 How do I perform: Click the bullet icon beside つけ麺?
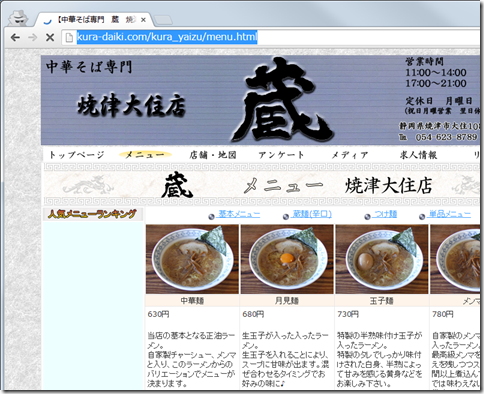(367, 217)
